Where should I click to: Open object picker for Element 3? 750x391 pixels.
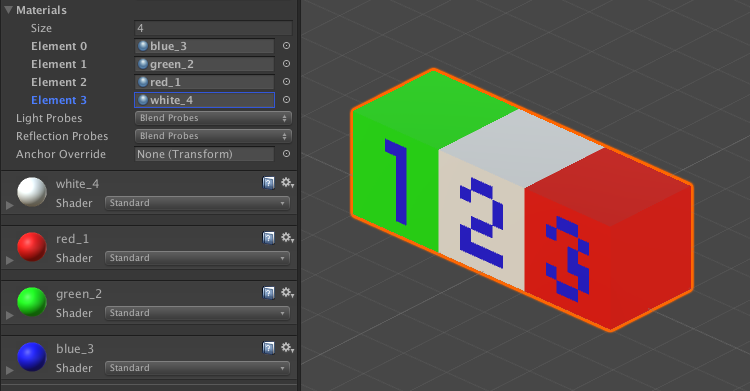point(286,100)
